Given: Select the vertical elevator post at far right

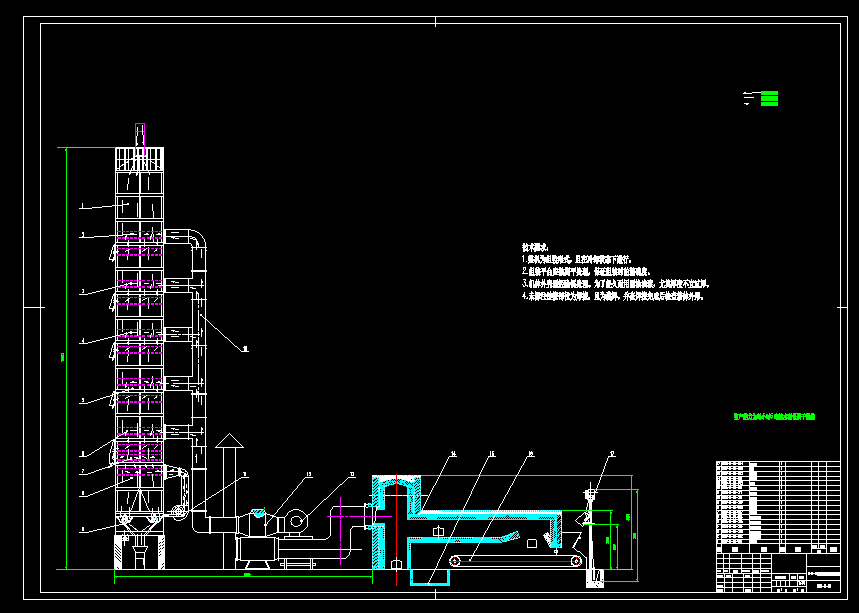Looking at the screenshot, I should point(593,537).
